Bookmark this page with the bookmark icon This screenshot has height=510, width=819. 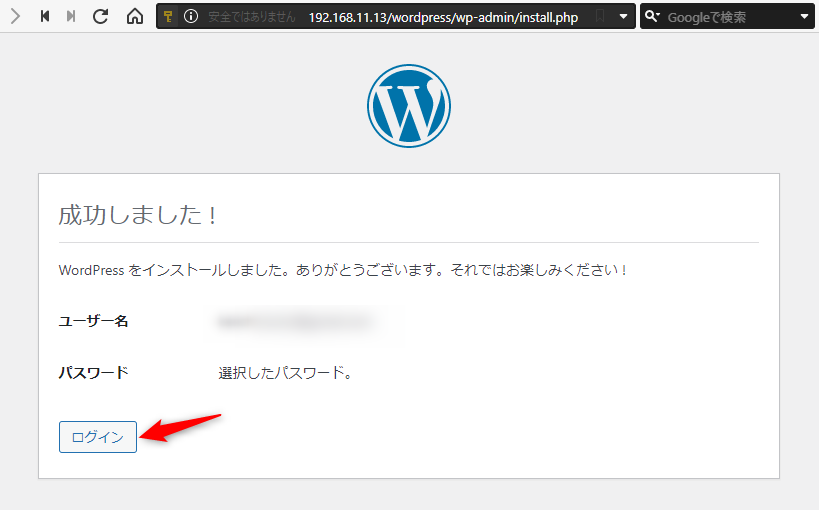coord(600,17)
